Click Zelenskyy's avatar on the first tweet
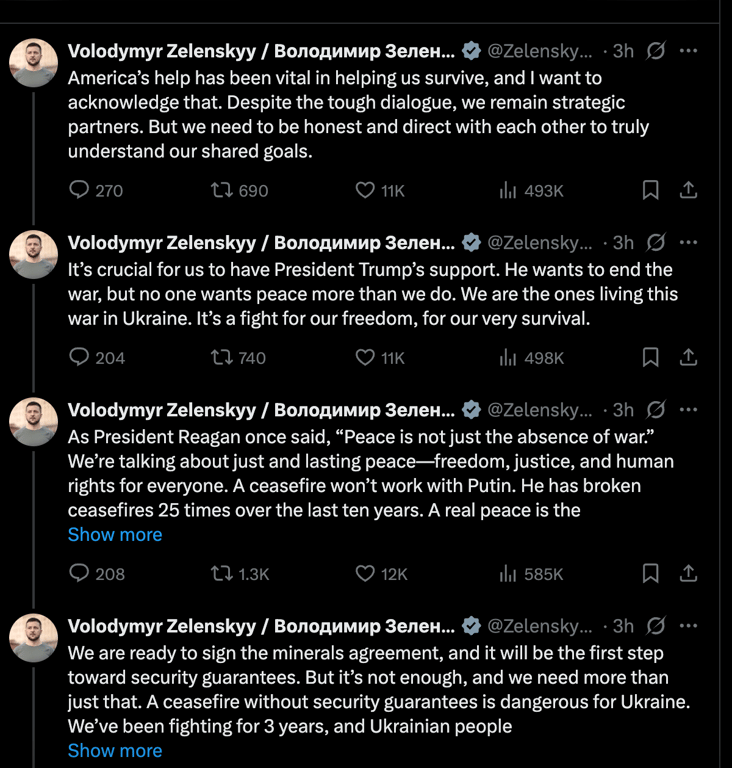The height and width of the screenshot is (768, 732). click(x=34, y=63)
